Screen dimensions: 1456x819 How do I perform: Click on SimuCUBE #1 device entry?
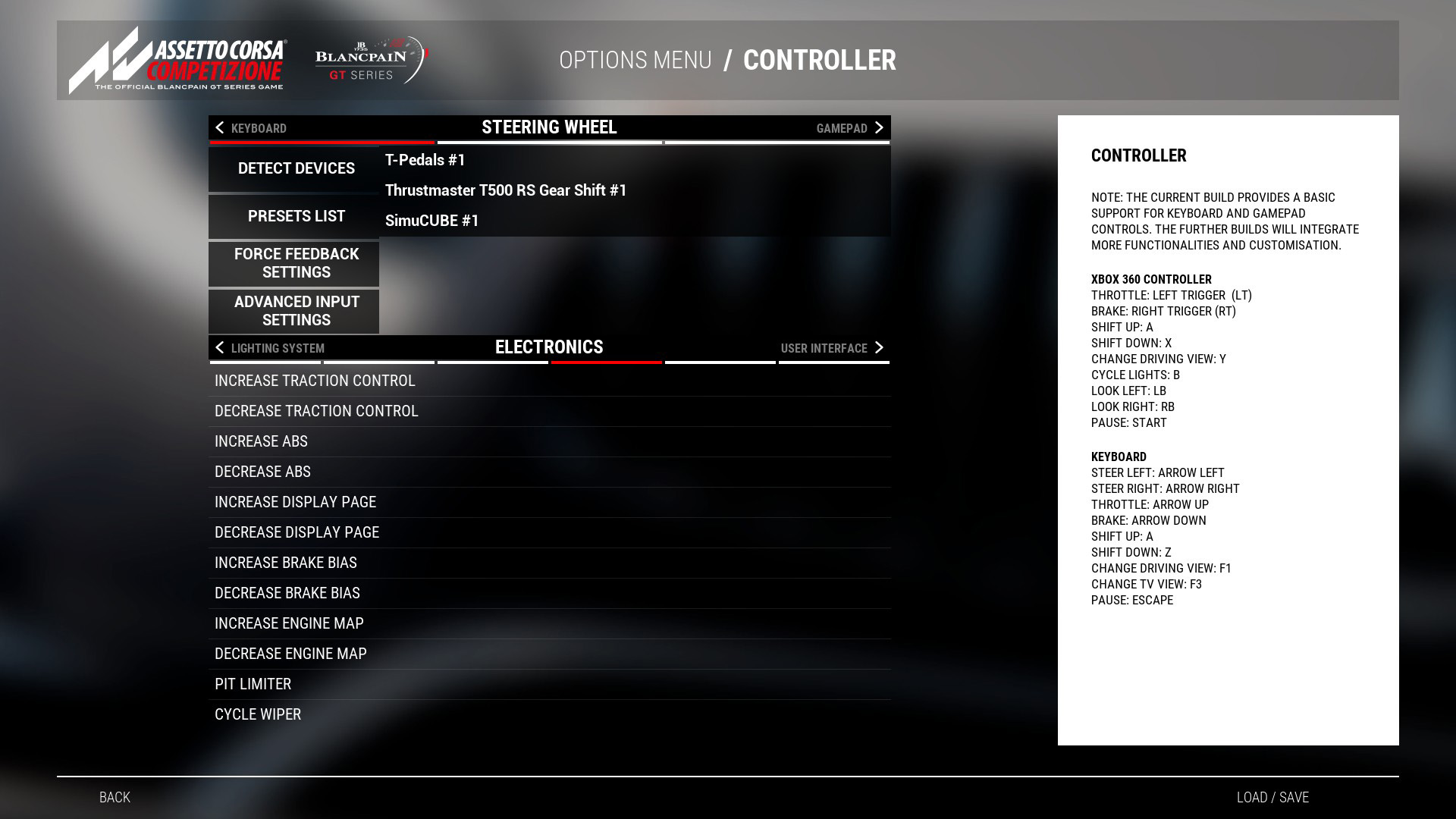(x=432, y=220)
